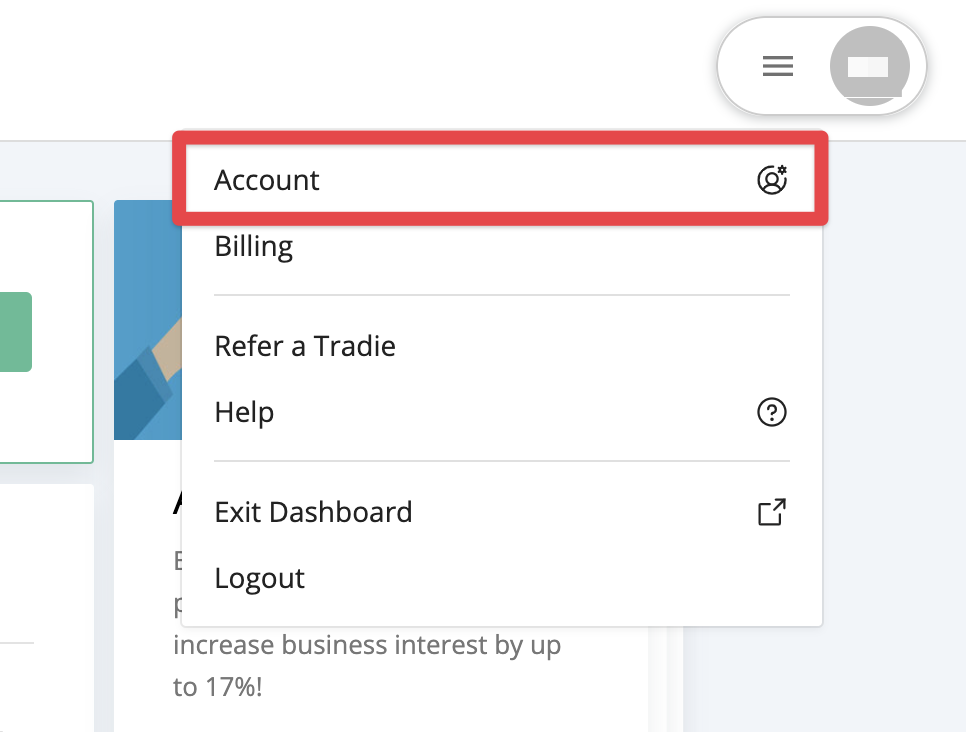Click the account settings person icon
The width and height of the screenshot is (966, 732).
[771, 180]
